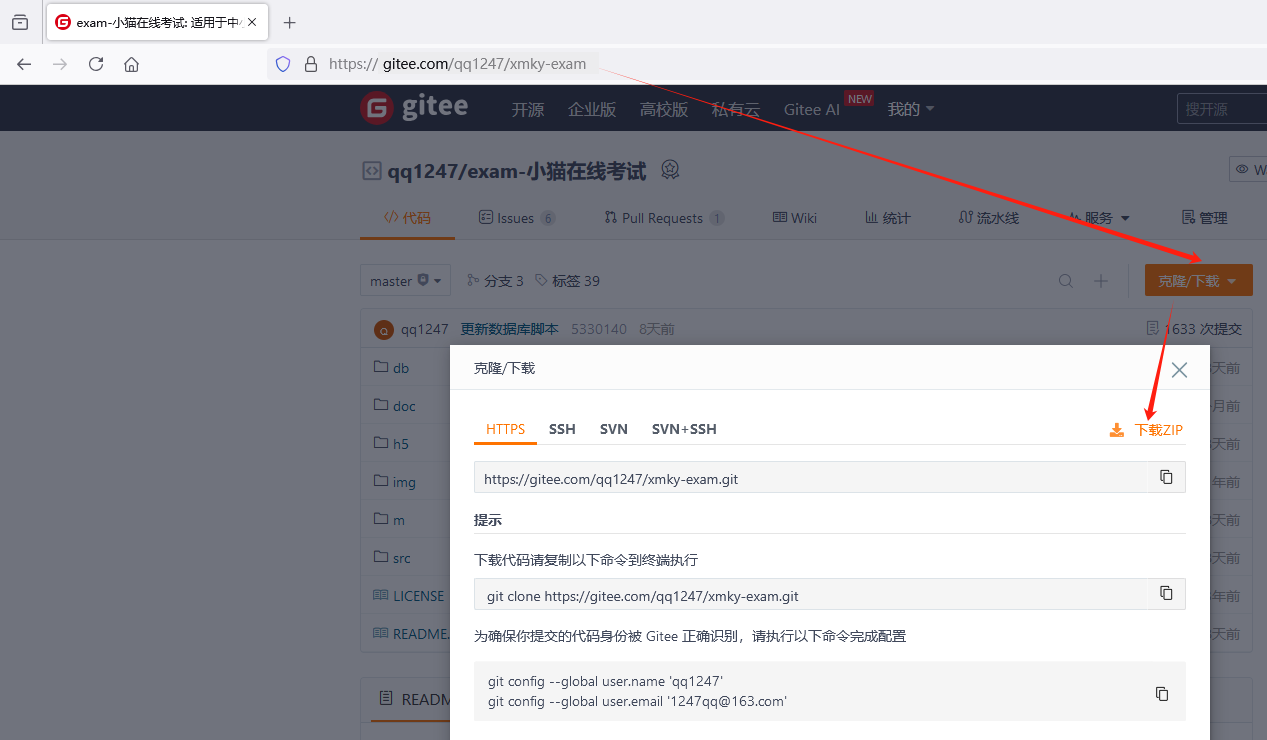Click the Gitee logo
This screenshot has width=1267, height=740.
(x=414, y=108)
